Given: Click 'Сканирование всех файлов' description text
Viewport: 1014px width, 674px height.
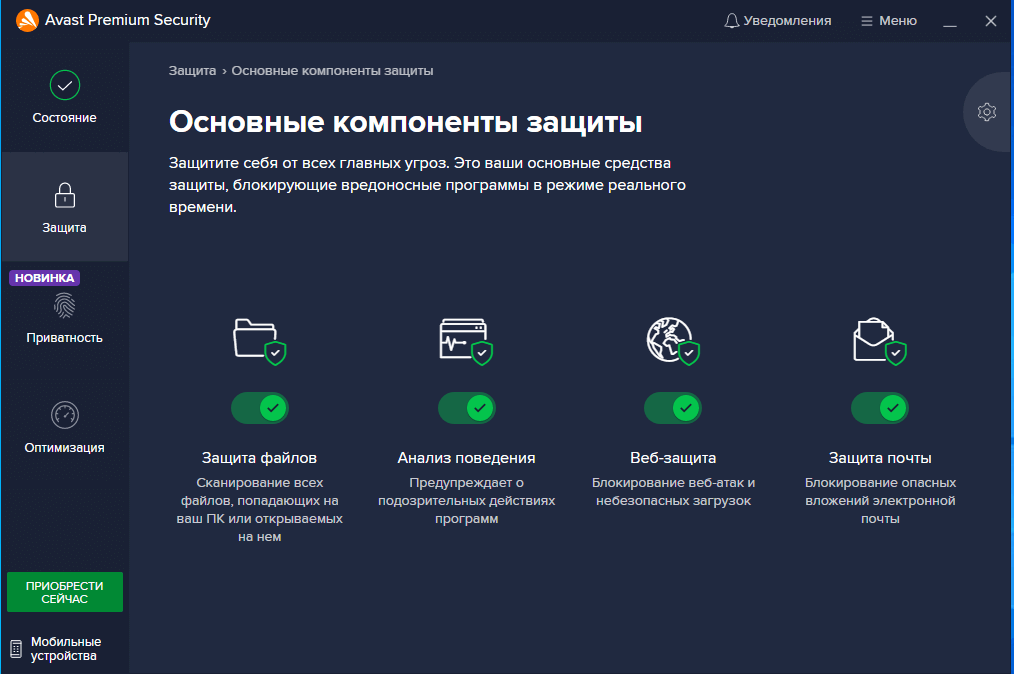Looking at the screenshot, I should 259,510.
